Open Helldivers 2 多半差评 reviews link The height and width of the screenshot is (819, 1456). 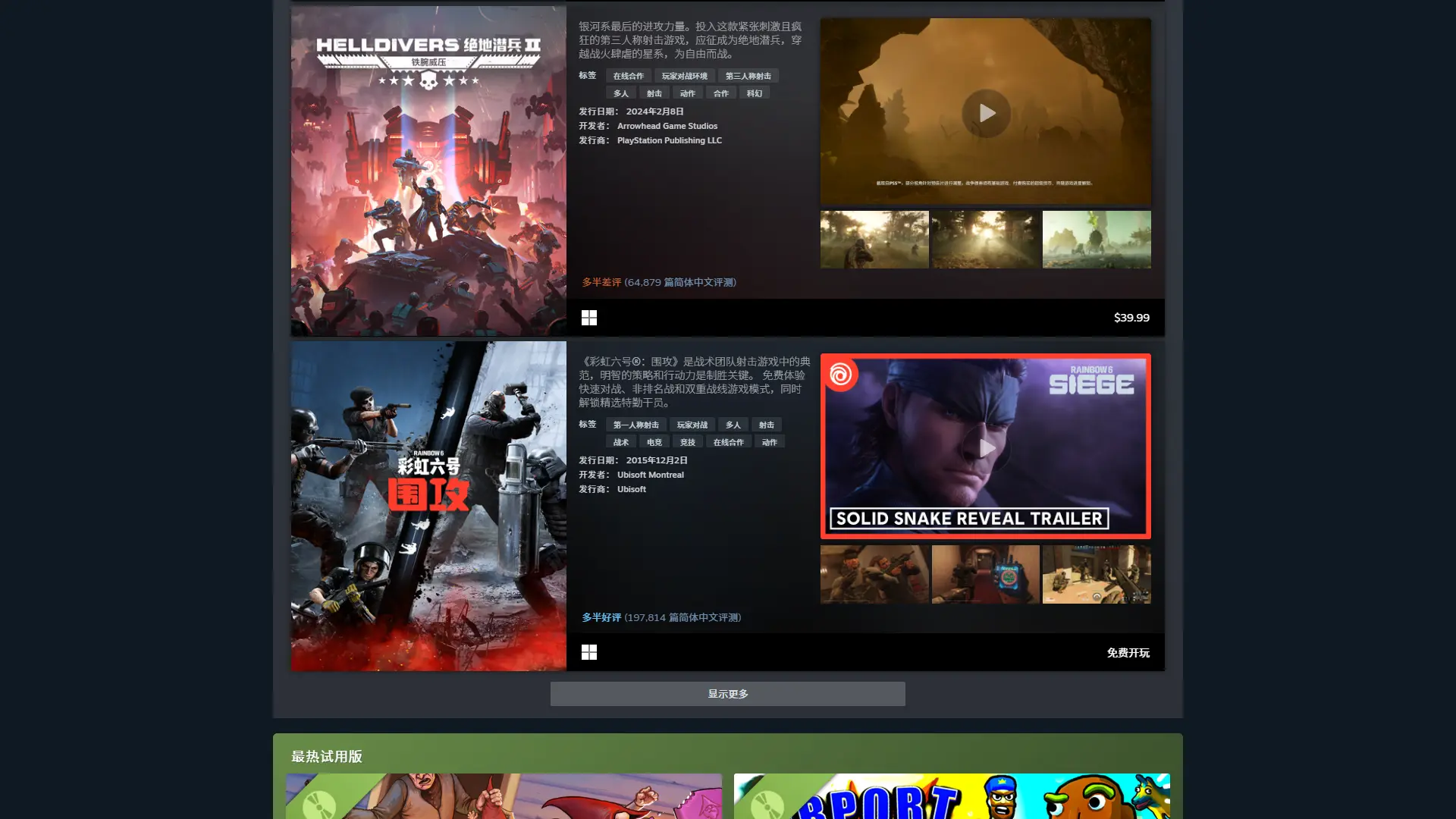click(x=601, y=282)
